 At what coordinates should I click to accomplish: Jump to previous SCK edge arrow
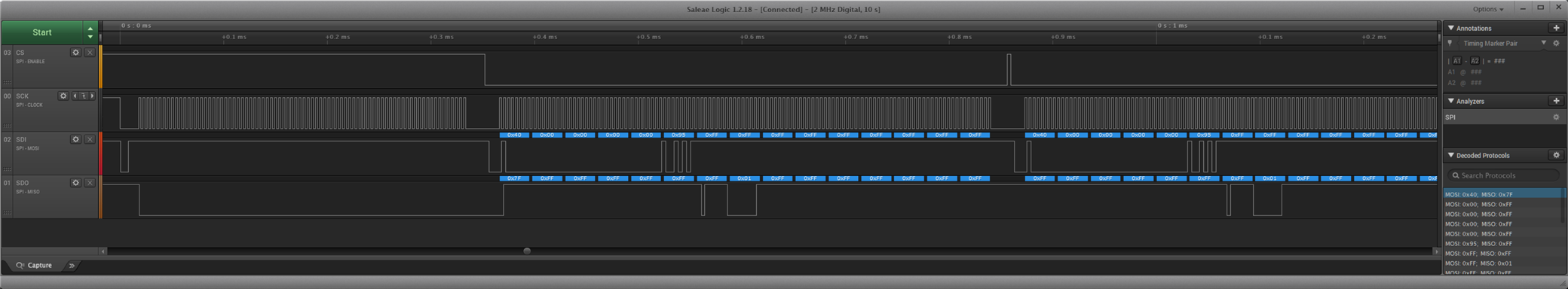[x=75, y=96]
